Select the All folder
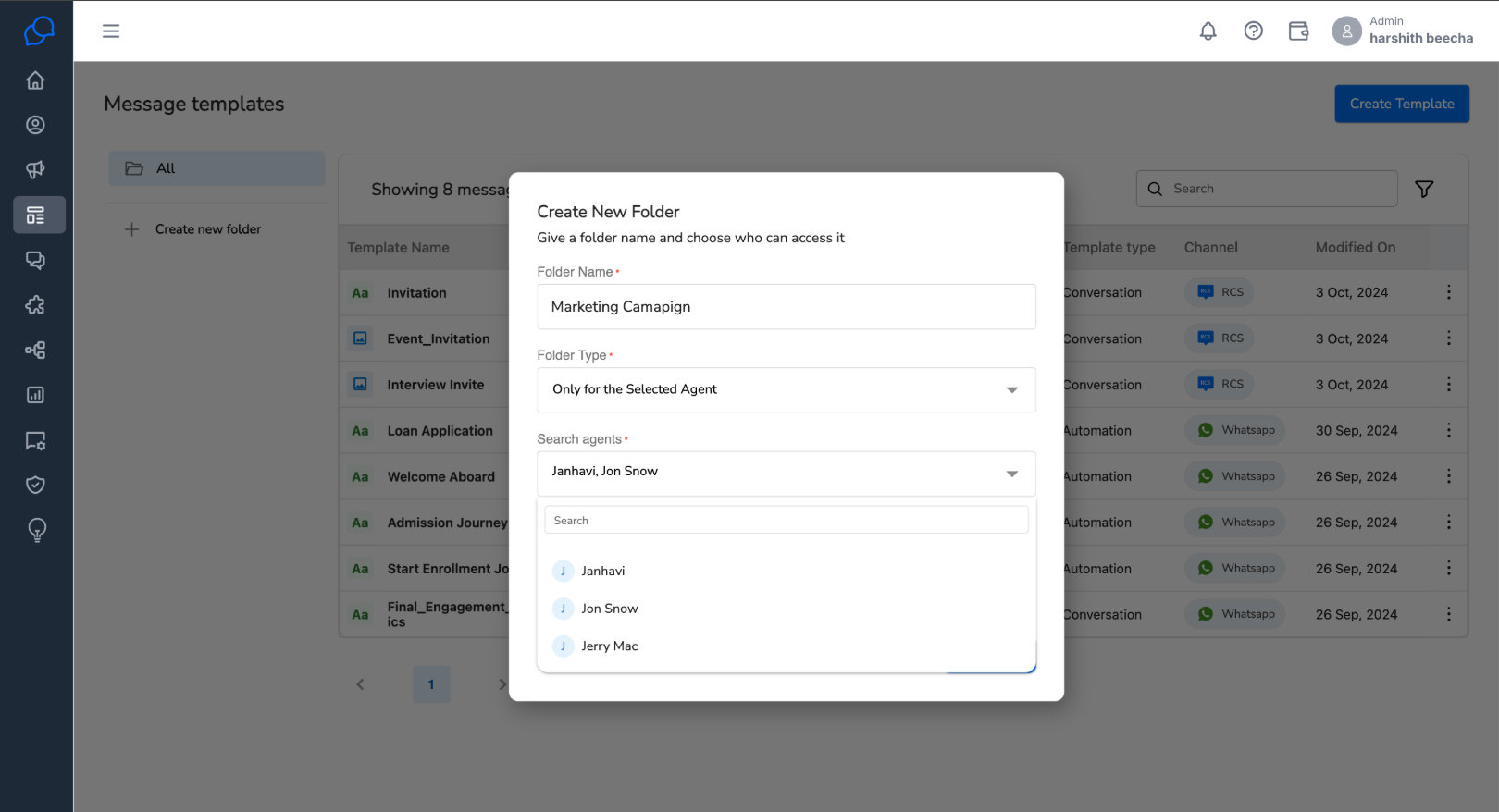 217,168
